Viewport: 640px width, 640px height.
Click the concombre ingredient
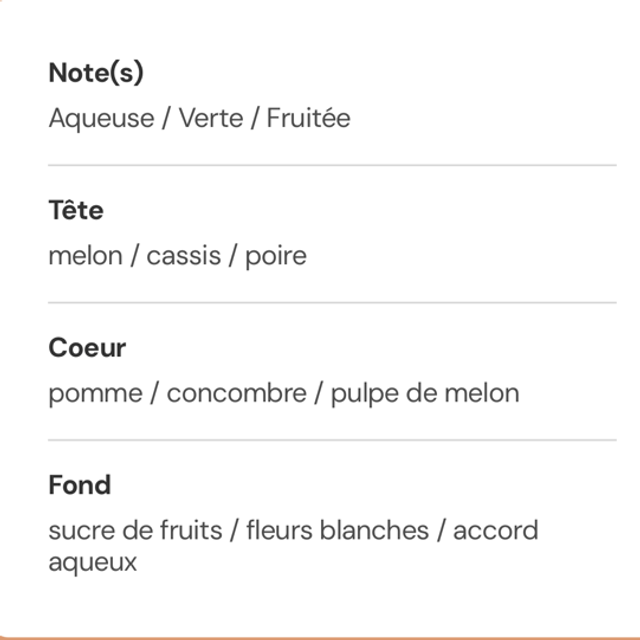click(236, 392)
